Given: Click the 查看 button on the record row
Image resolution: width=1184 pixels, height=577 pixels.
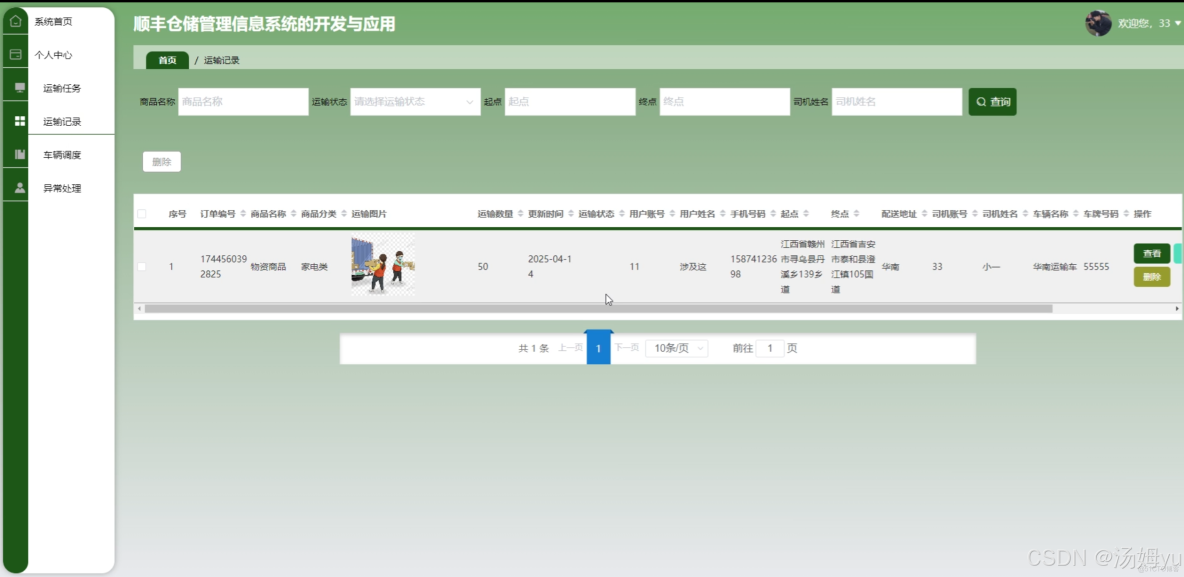Looking at the screenshot, I should click(1151, 253).
